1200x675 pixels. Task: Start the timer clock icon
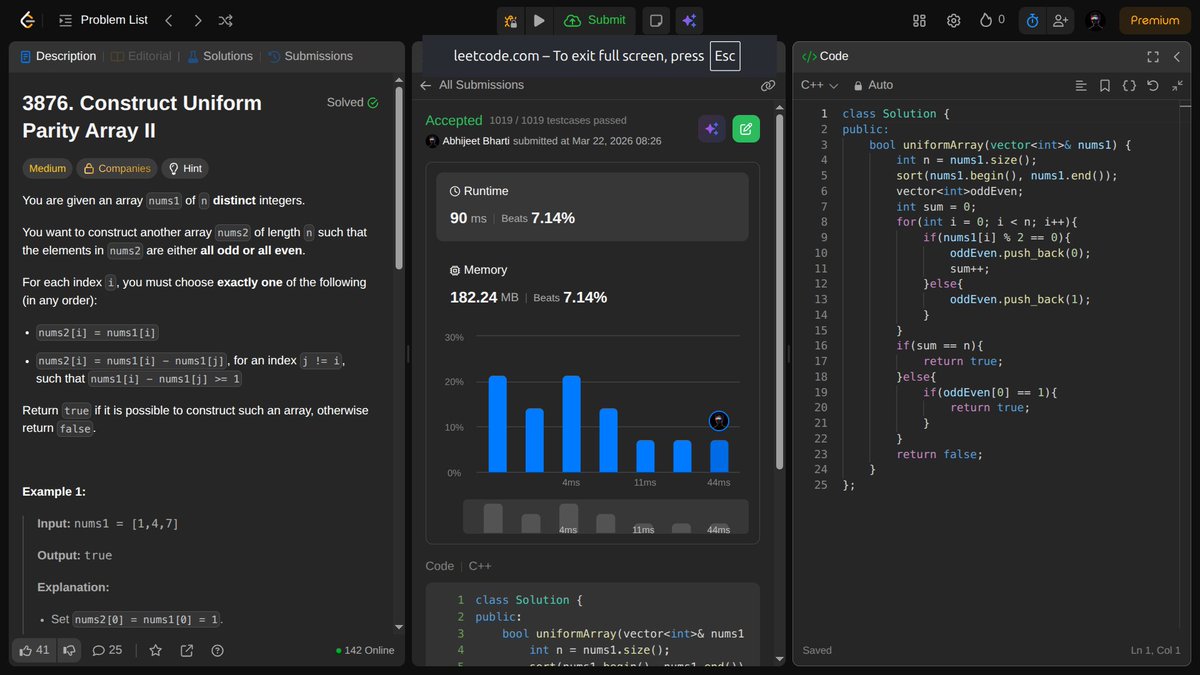tap(1032, 20)
